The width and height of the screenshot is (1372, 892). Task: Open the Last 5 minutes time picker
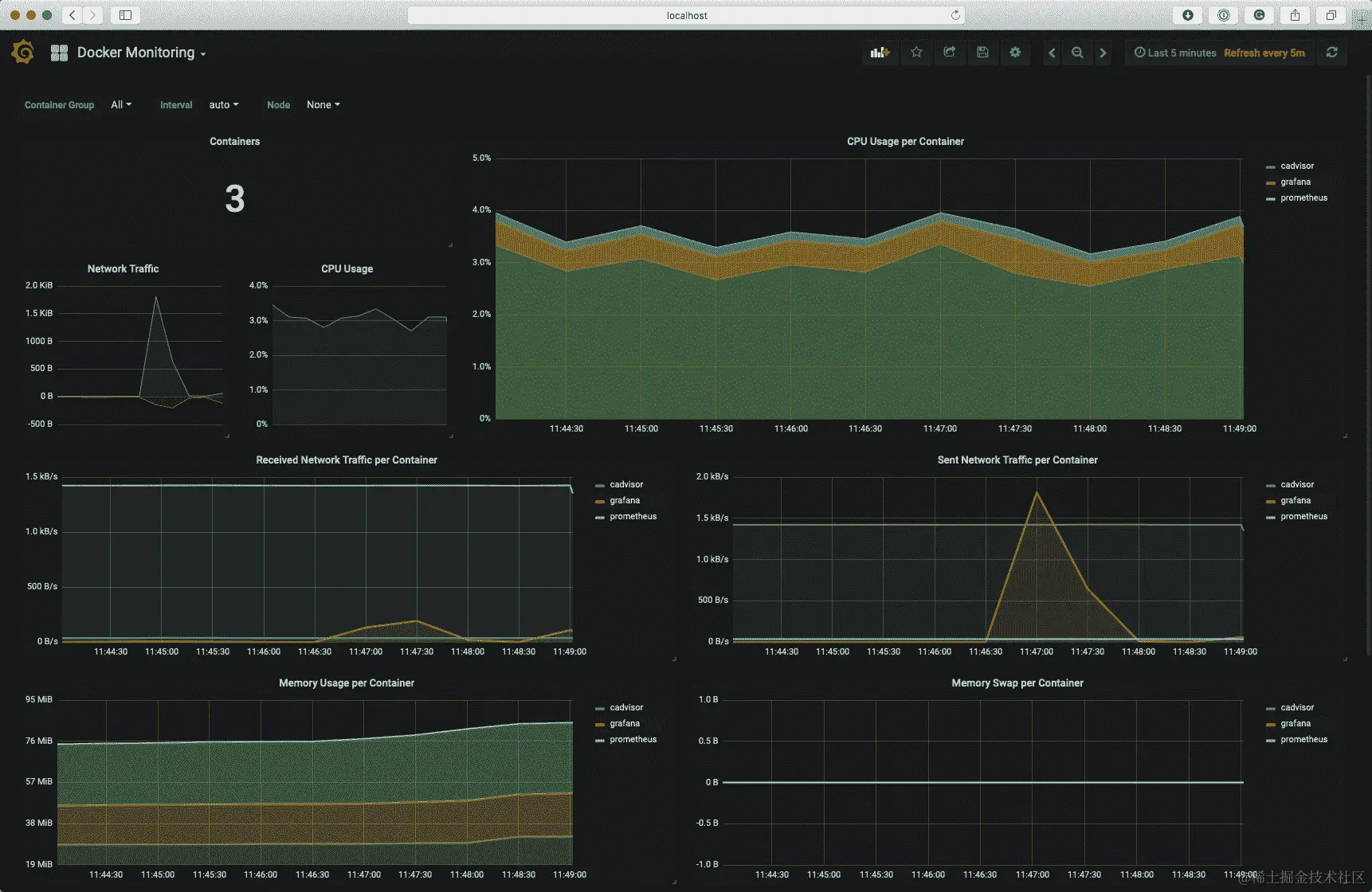1175,53
